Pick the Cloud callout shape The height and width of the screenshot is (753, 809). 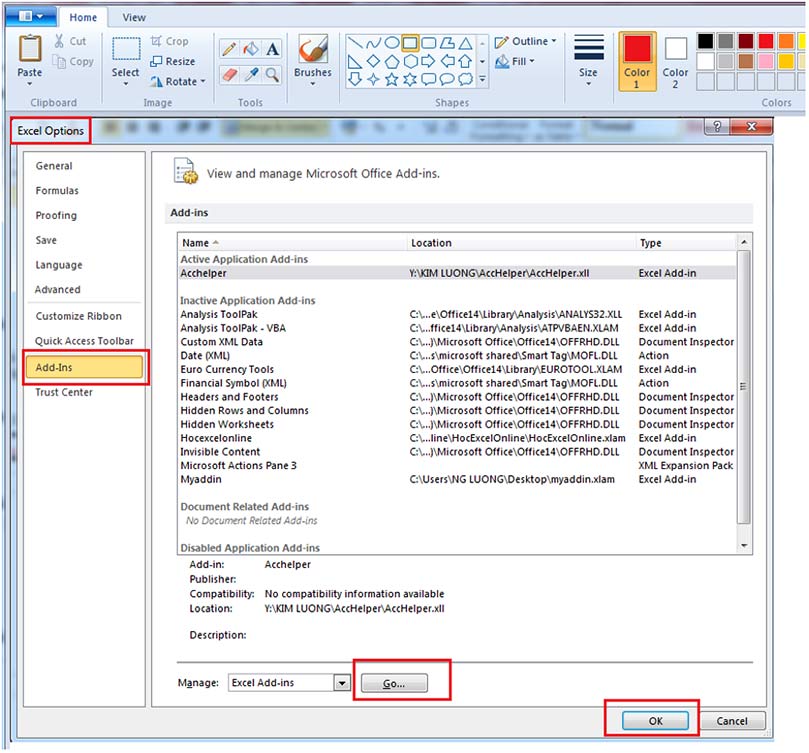pos(466,79)
